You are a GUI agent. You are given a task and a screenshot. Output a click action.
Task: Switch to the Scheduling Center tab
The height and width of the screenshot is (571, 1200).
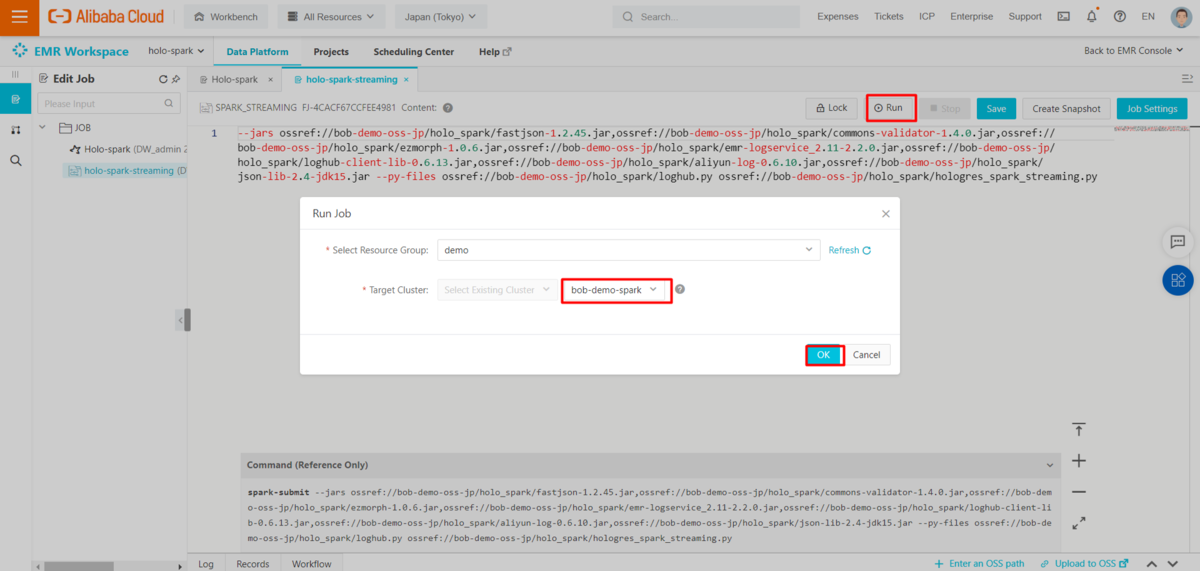point(413,52)
